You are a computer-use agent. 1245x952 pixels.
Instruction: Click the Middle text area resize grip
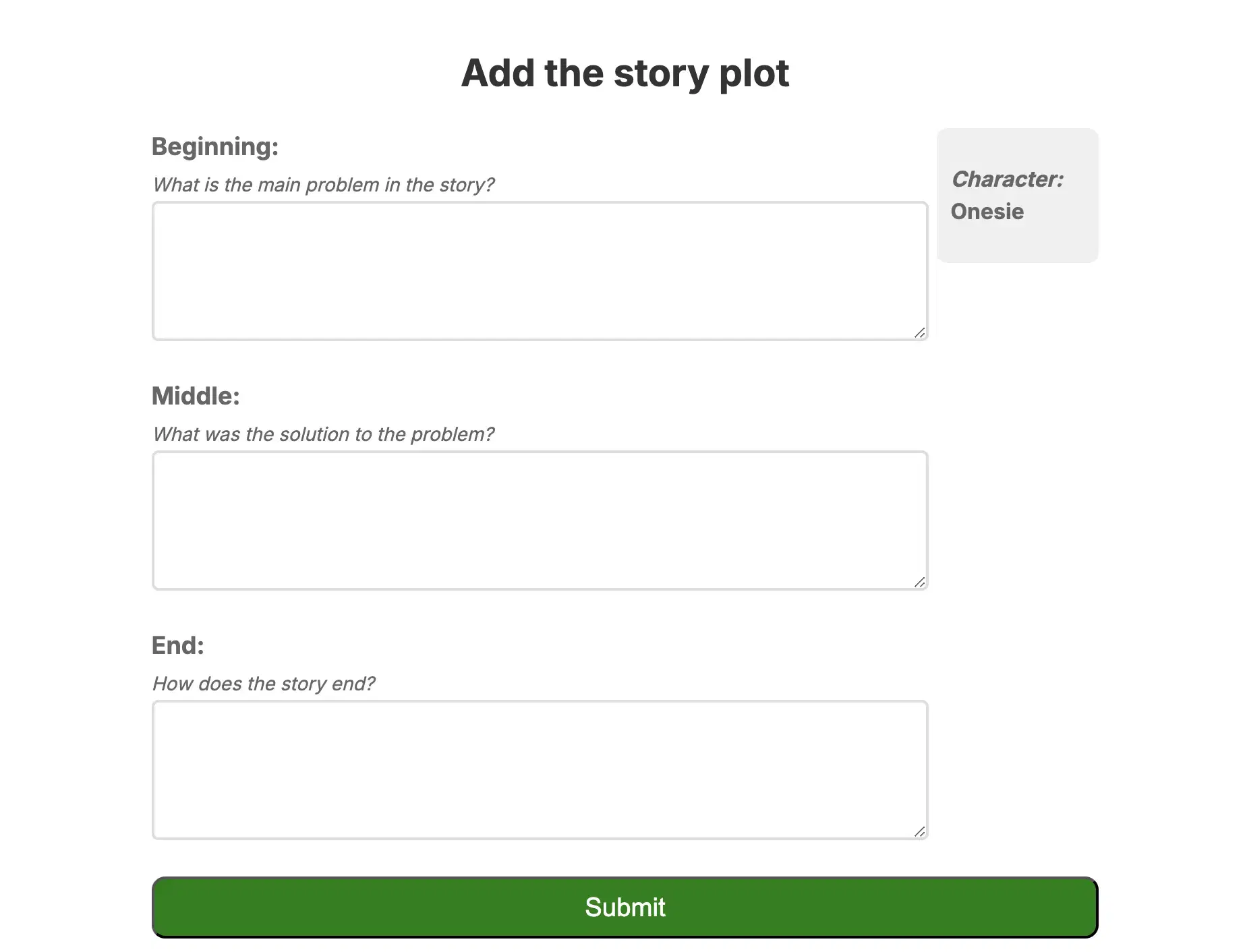pos(919,582)
